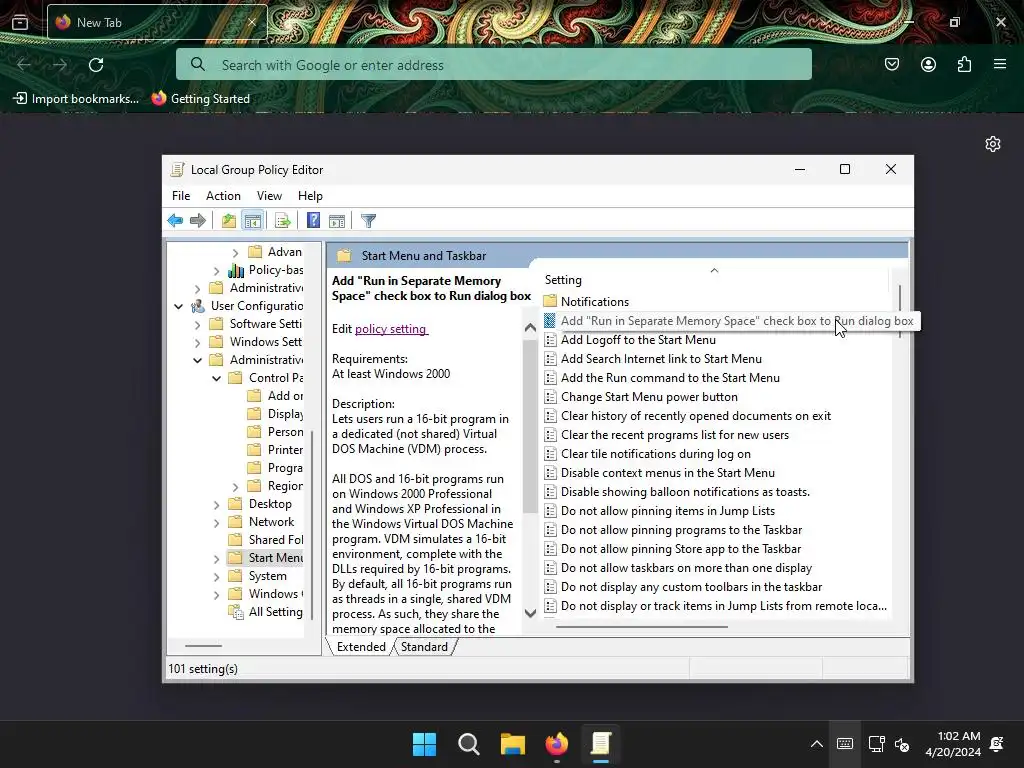Click the Forward arrow in Group Policy toolbar

point(197,221)
